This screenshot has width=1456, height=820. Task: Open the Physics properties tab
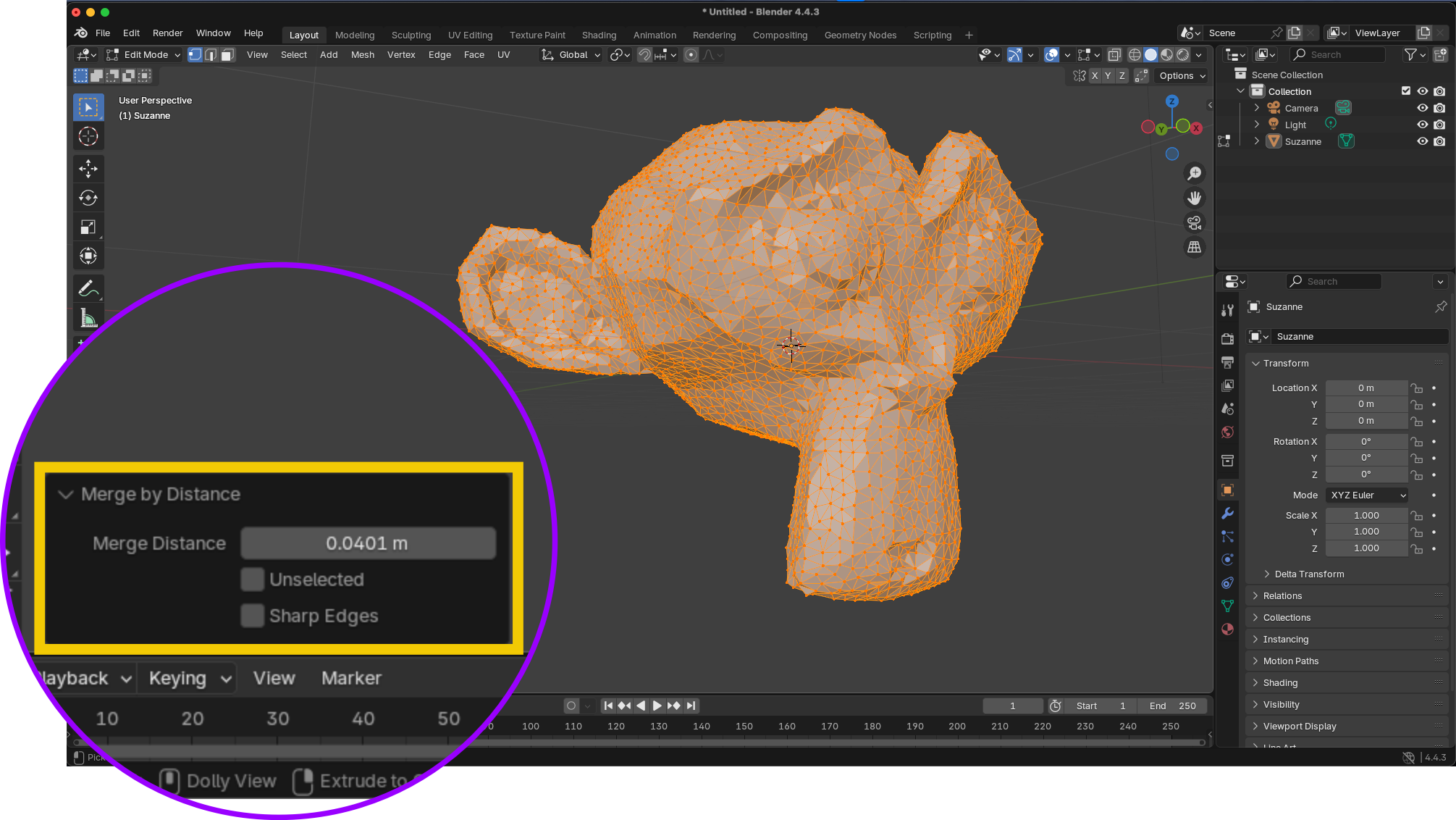pyautogui.click(x=1227, y=560)
